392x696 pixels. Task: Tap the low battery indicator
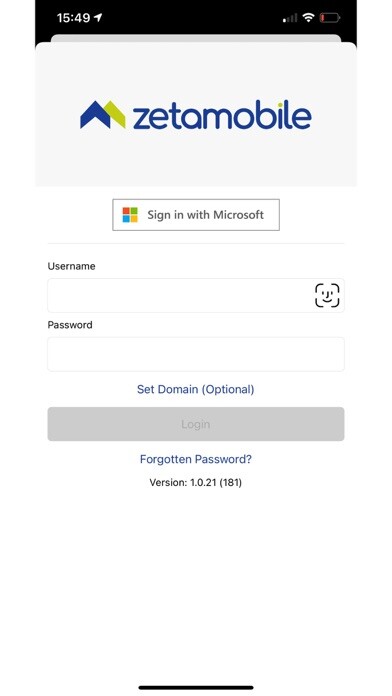(x=330, y=18)
